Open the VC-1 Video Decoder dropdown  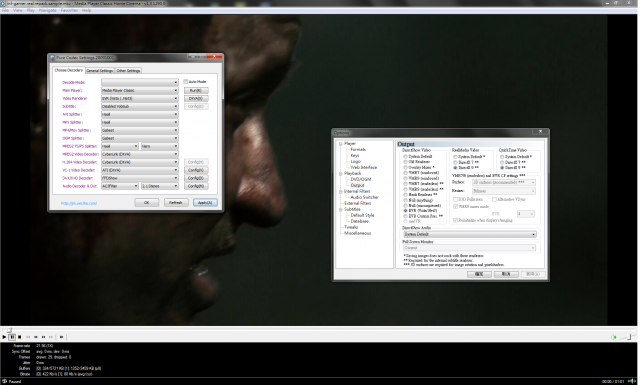(x=140, y=170)
